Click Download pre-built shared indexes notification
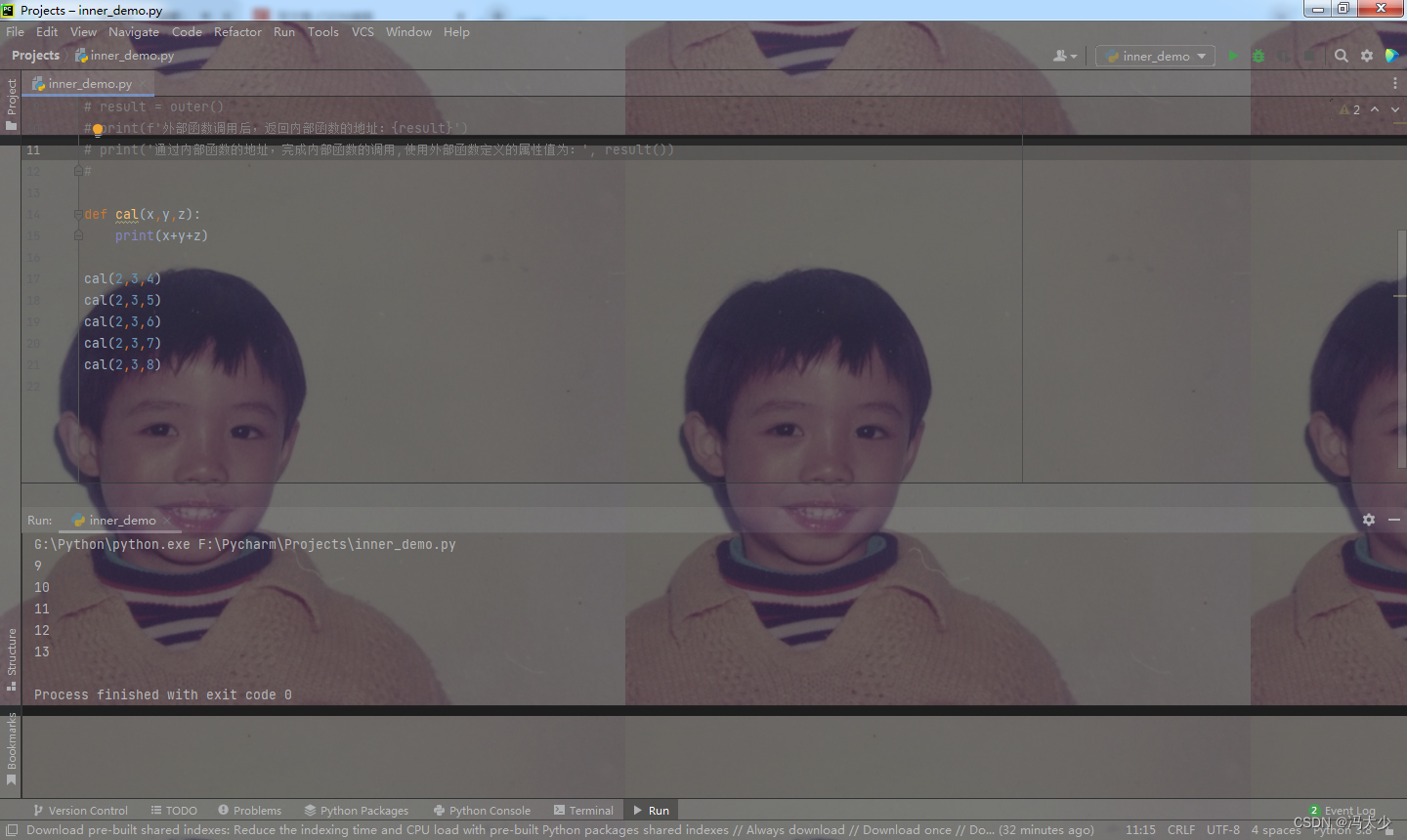The image size is (1407, 840). pos(560,830)
